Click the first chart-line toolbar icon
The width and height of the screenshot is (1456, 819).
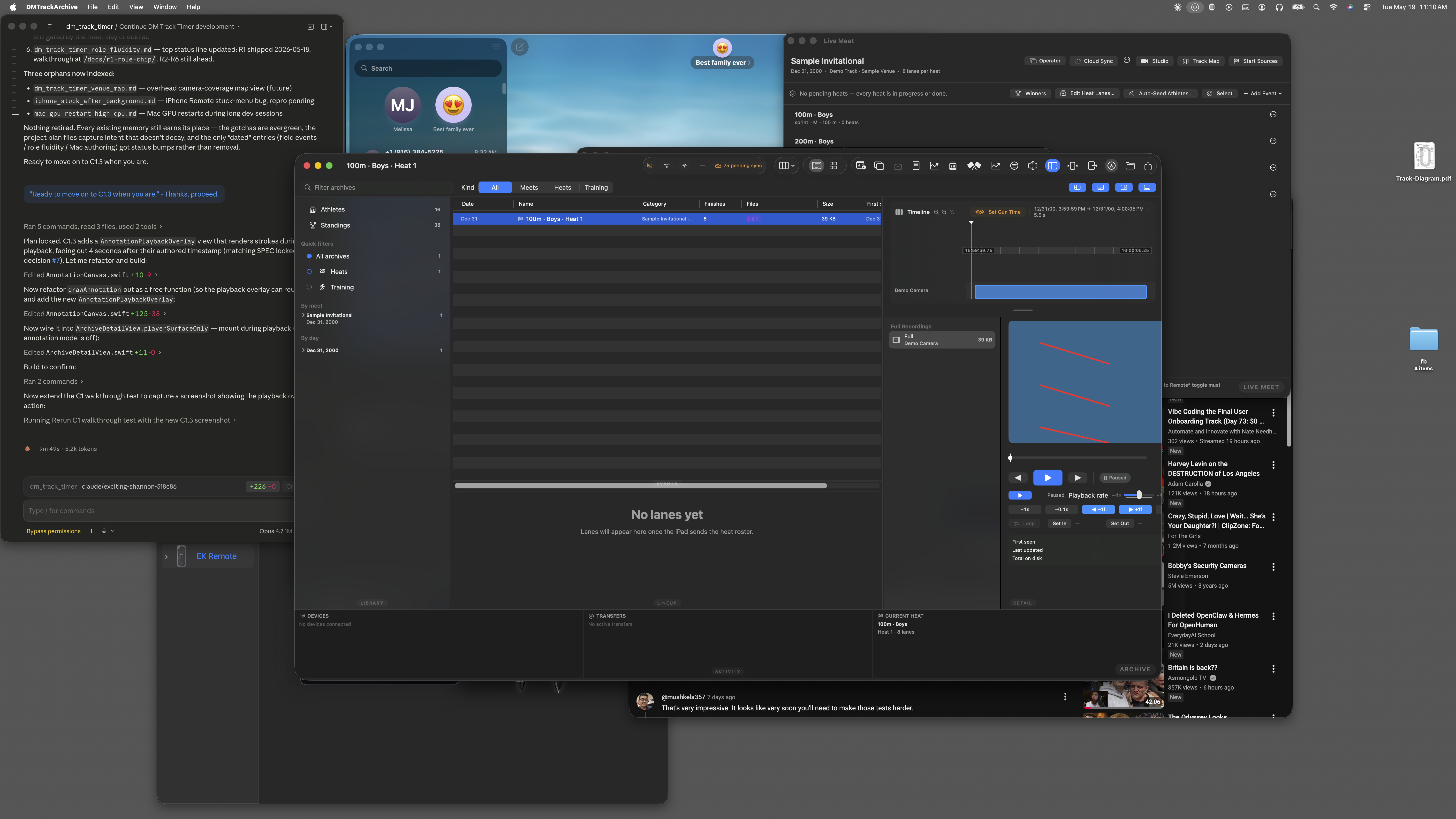click(934, 166)
